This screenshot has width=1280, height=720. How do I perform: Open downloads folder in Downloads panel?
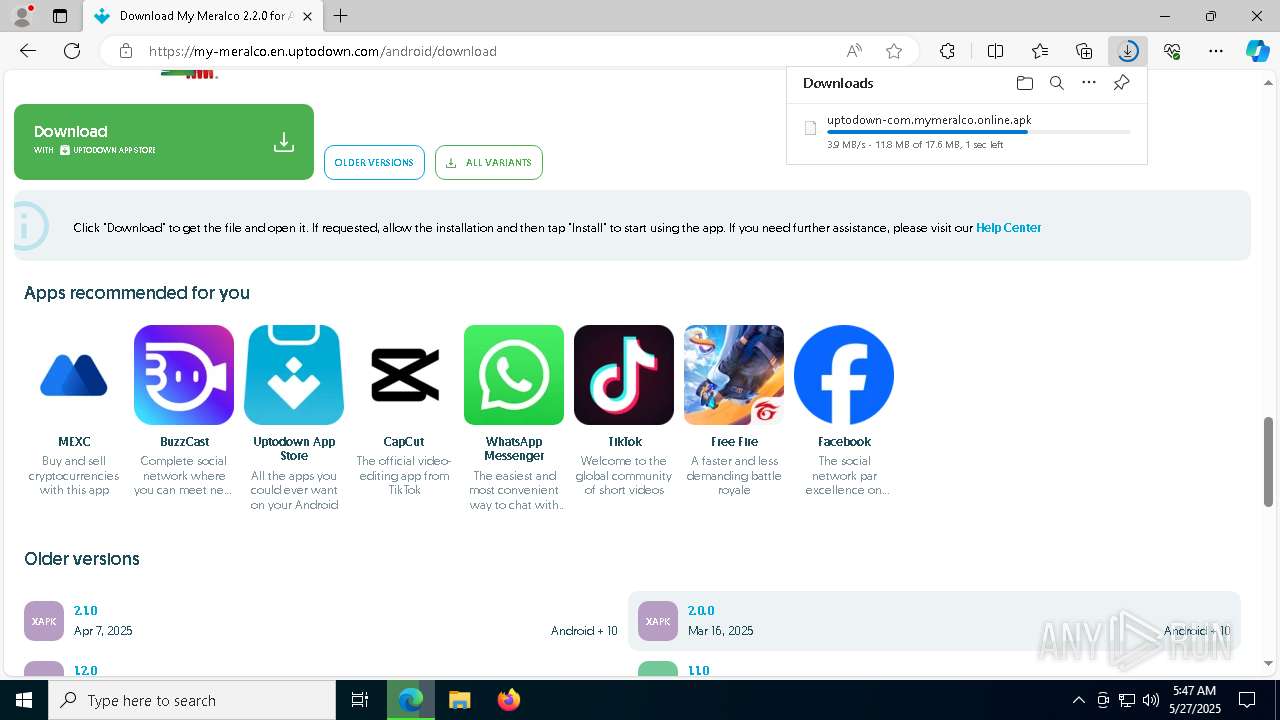click(1024, 83)
